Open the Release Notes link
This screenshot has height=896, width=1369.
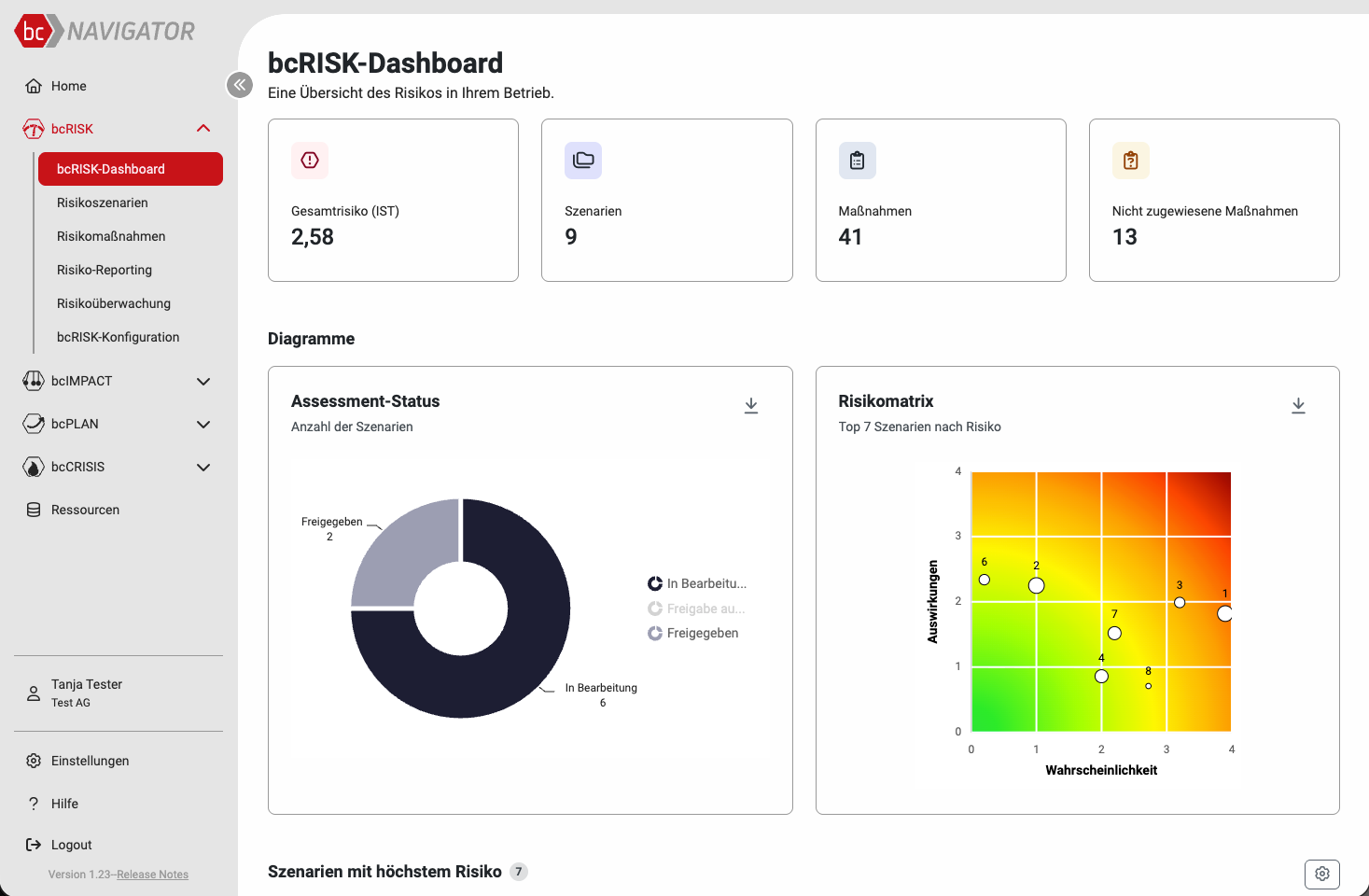click(x=152, y=875)
